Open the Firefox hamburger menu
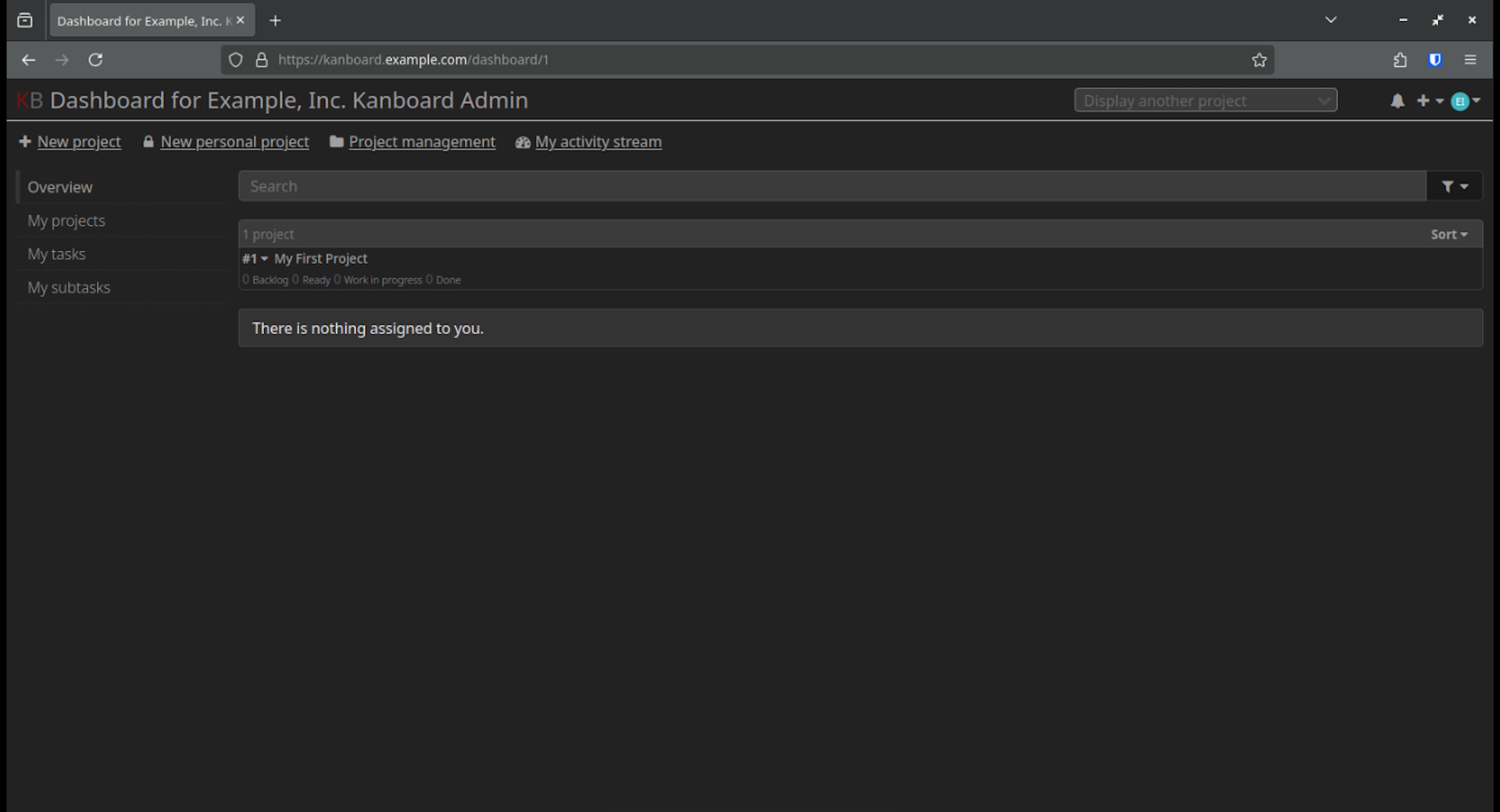The image size is (1500, 812). 1470,60
